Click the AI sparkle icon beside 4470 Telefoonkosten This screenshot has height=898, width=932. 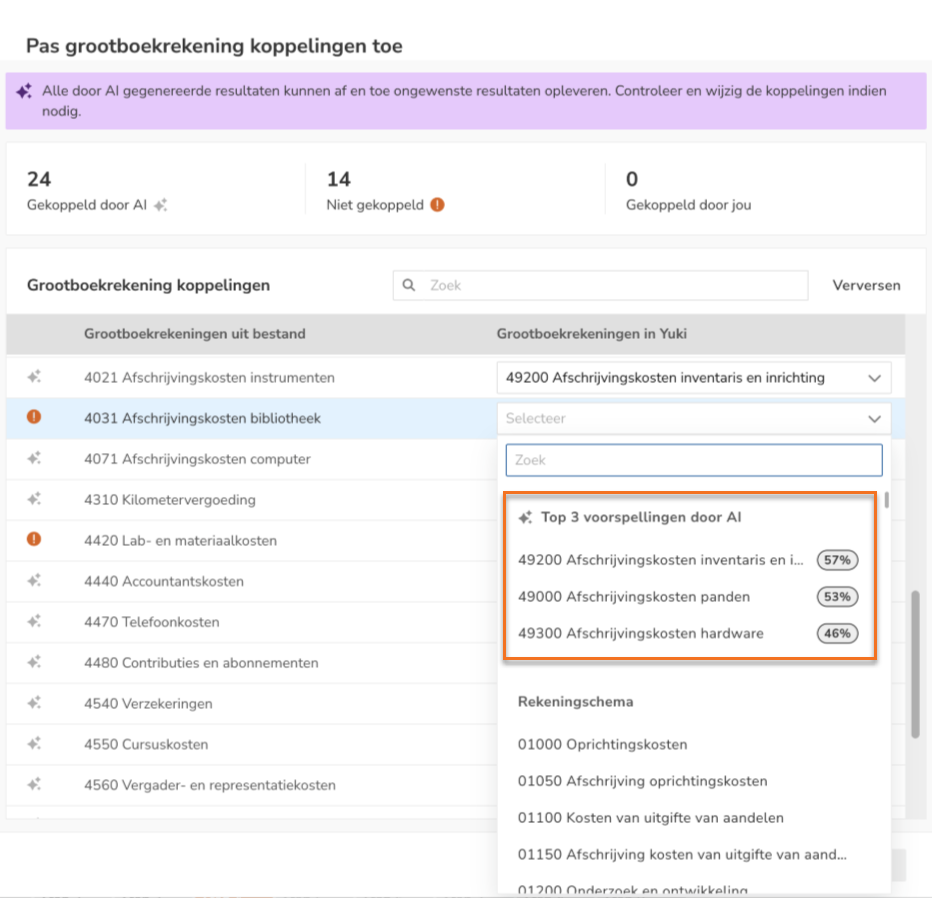(34, 621)
